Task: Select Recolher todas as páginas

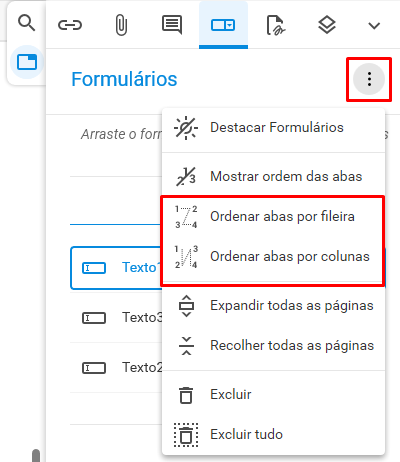Action: click(x=273, y=345)
